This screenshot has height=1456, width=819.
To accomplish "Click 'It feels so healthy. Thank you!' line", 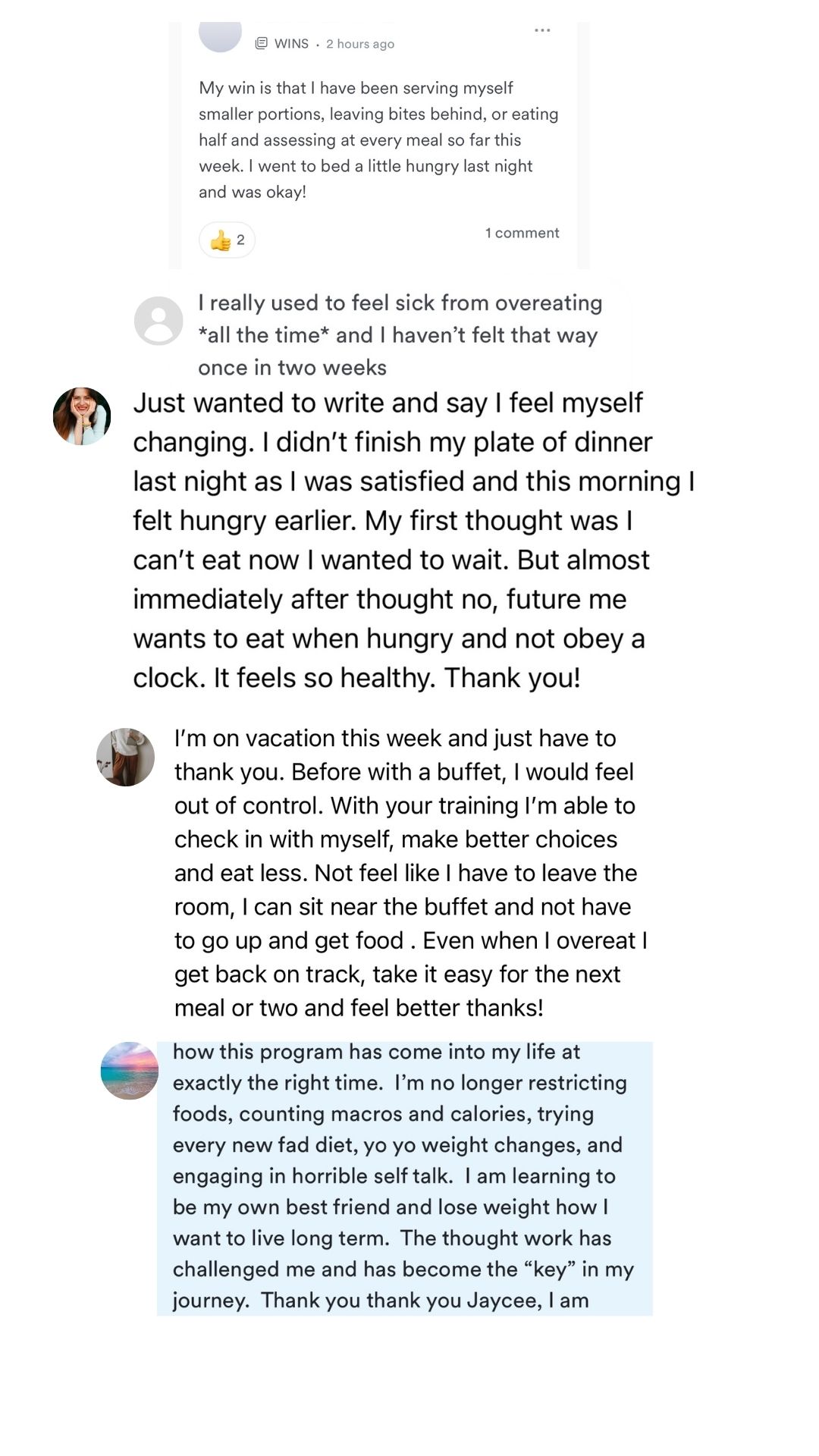I will point(356,677).
